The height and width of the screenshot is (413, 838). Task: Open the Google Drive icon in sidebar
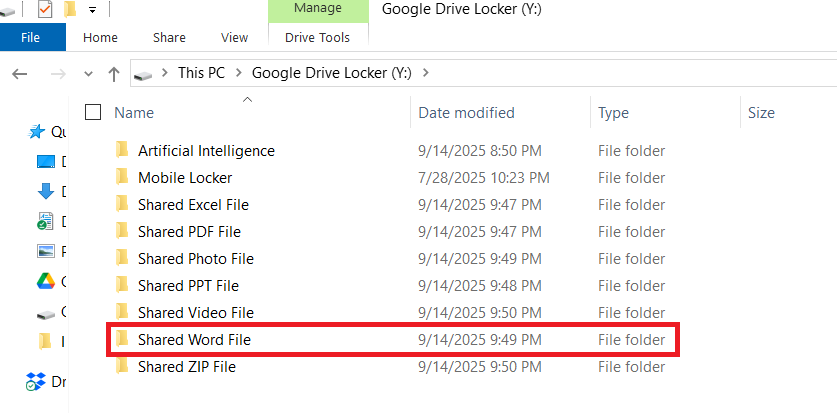45,281
